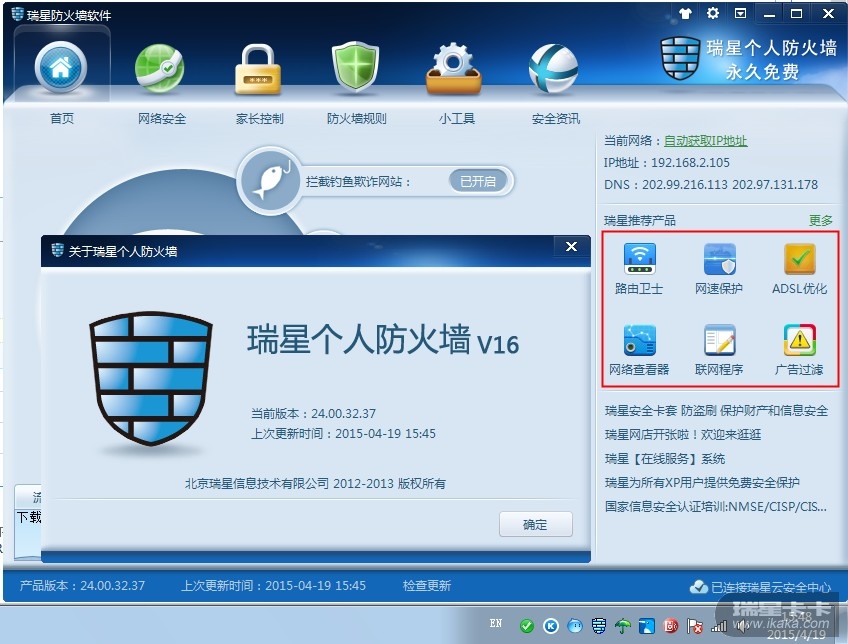The image size is (848, 644).
Task: Click the phishing fish hook icon
Action: coord(271,181)
